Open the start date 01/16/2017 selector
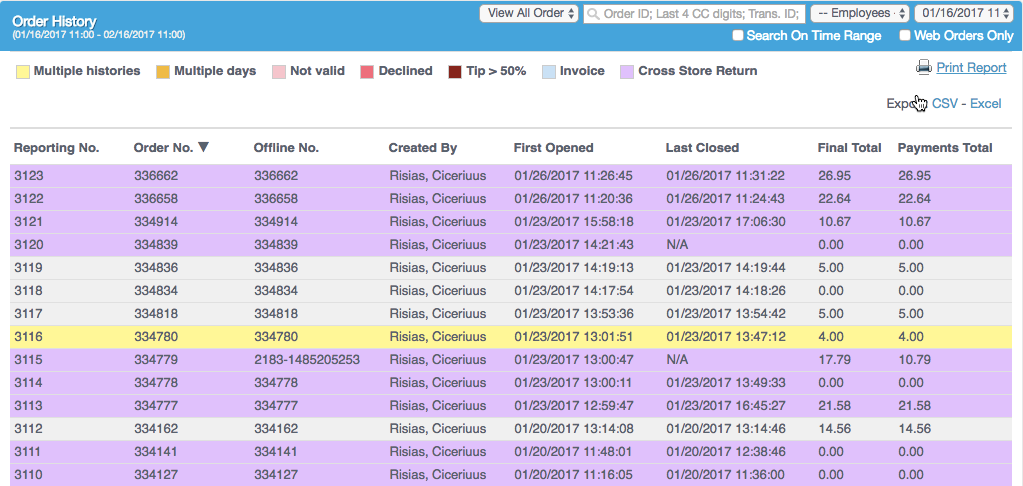1023x486 pixels. (x=964, y=13)
